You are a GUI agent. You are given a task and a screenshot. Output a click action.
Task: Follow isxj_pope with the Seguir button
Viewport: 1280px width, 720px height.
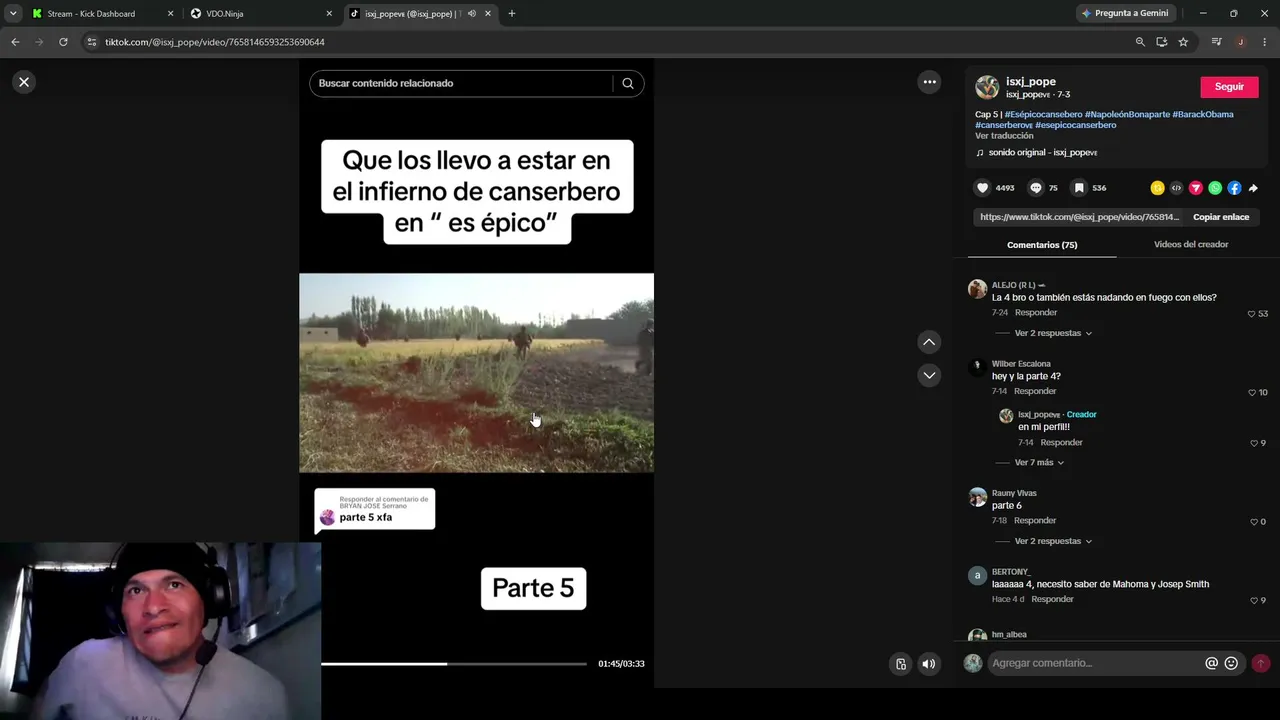point(1229,87)
